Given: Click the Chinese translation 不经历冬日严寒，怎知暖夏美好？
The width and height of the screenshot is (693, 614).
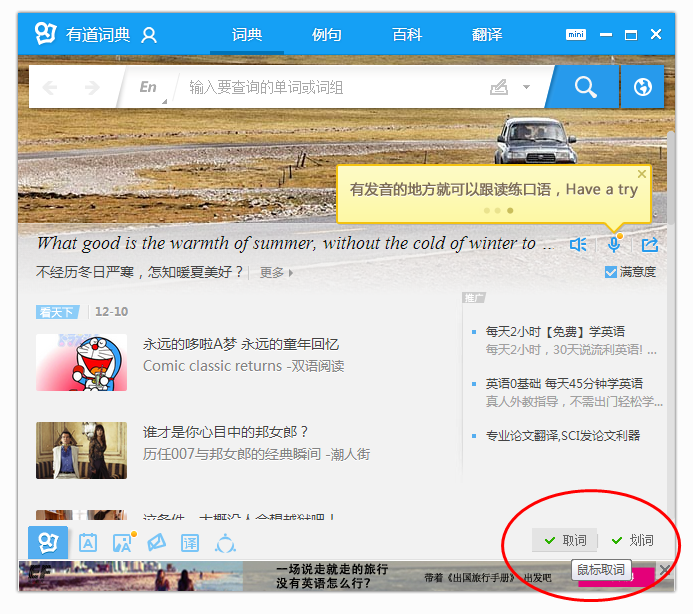Looking at the screenshot, I should pos(139,272).
